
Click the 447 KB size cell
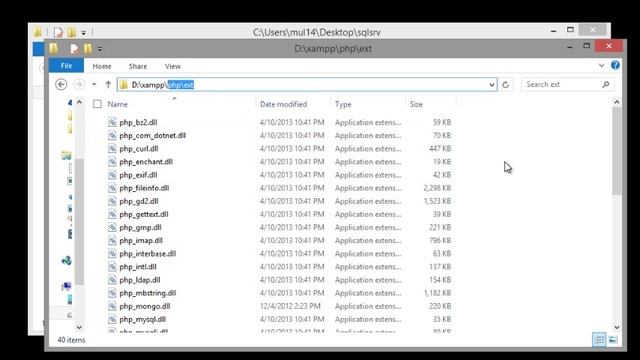tap(440, 149)
